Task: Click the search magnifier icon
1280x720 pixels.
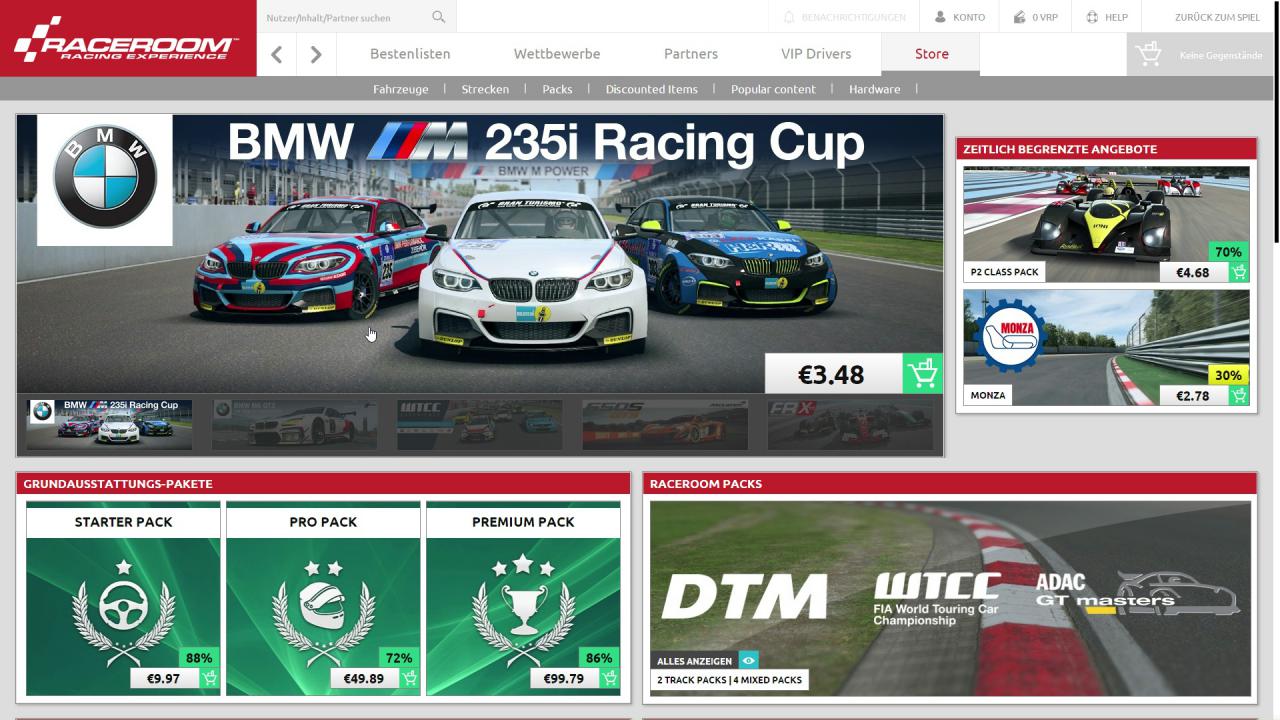Action: 438,17
